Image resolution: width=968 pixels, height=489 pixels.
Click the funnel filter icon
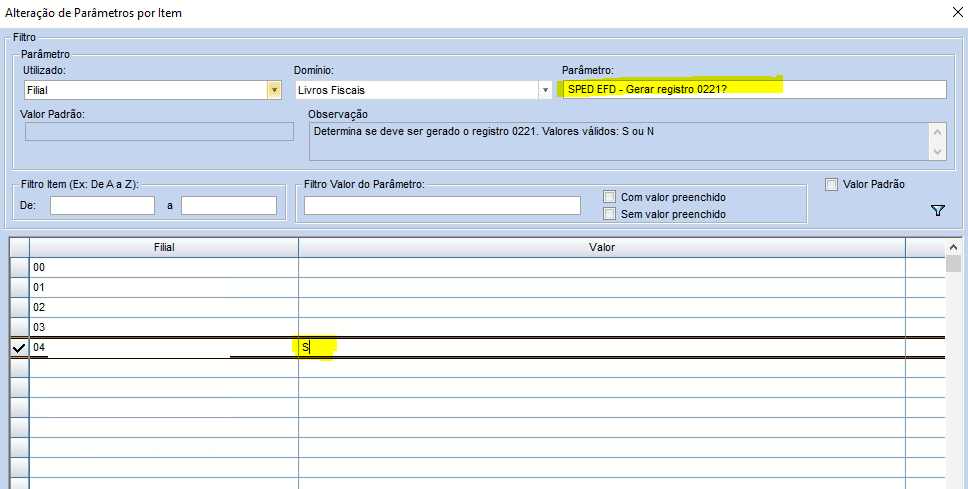937,210
